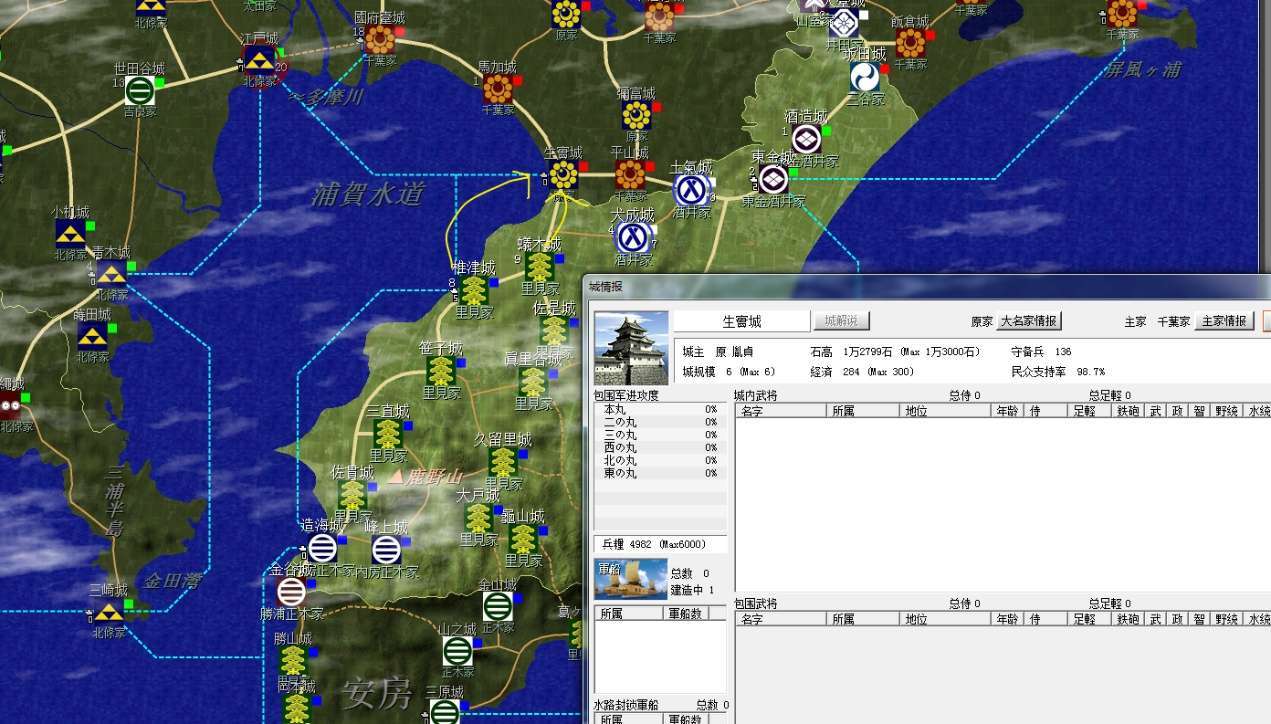Click the 兵糧 4982 provisions value
Viewport: 1271px width, 724px height.
pyautogui.click(x=659, y=544)
